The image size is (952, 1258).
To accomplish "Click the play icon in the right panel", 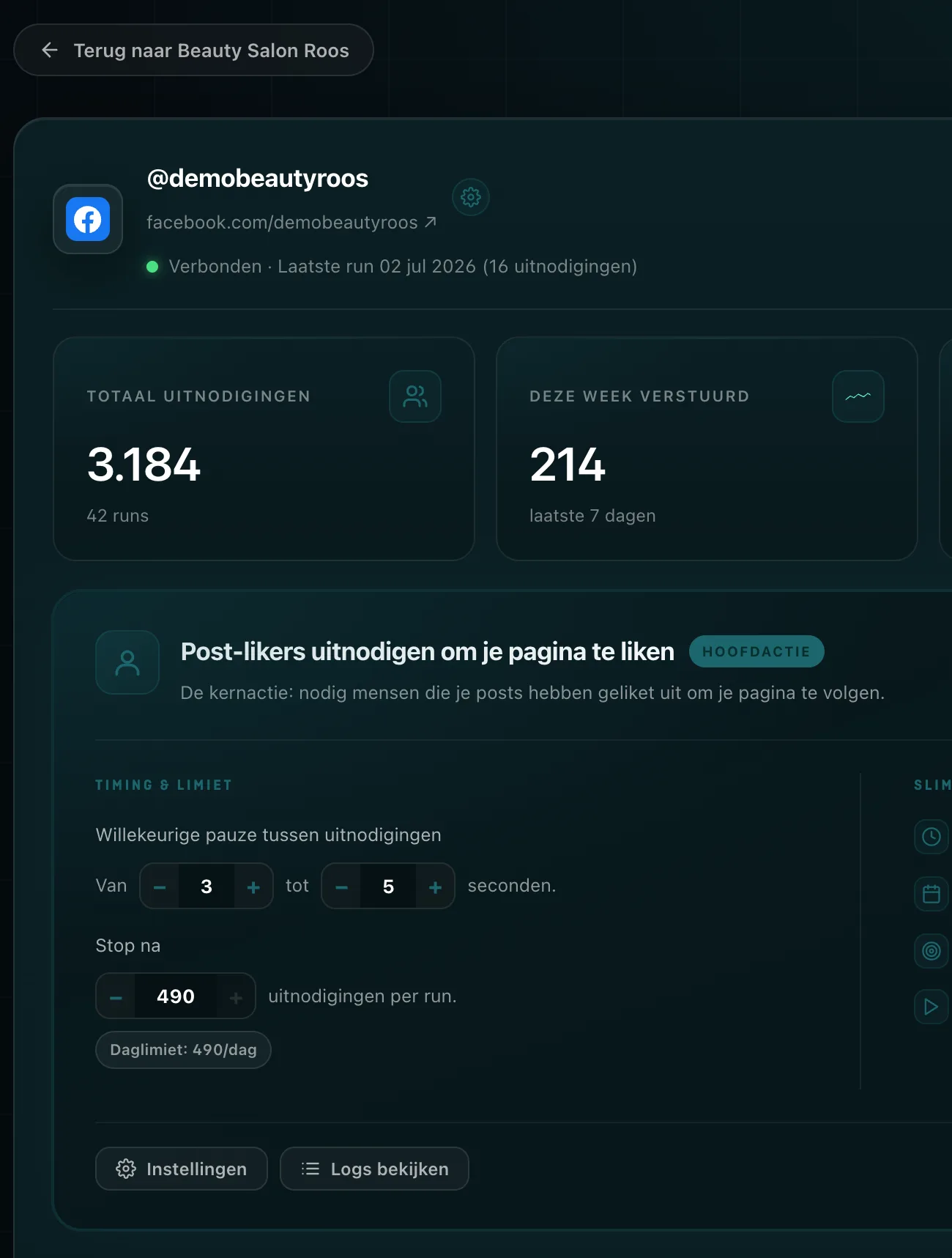I will 931,1007.
